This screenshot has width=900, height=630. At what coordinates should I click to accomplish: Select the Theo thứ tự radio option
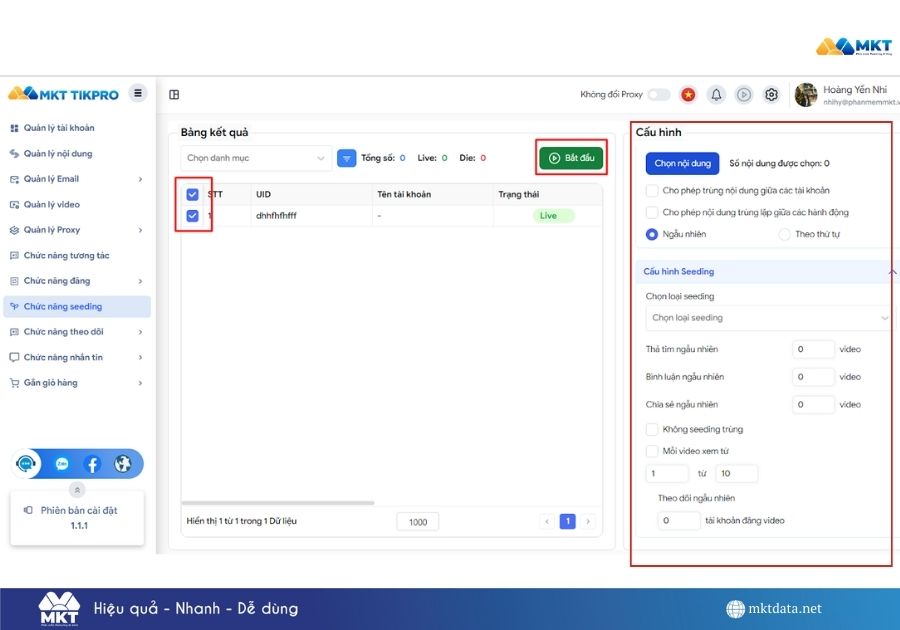784,234
